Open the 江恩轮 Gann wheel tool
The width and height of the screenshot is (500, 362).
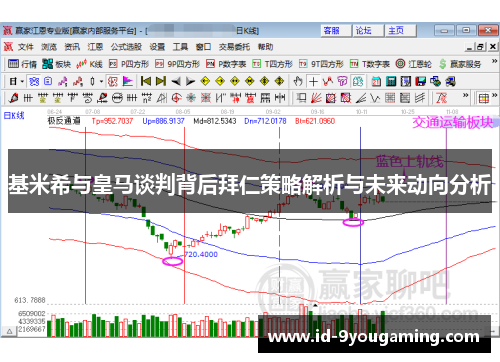pyautogui.click(x=414, y=64)
